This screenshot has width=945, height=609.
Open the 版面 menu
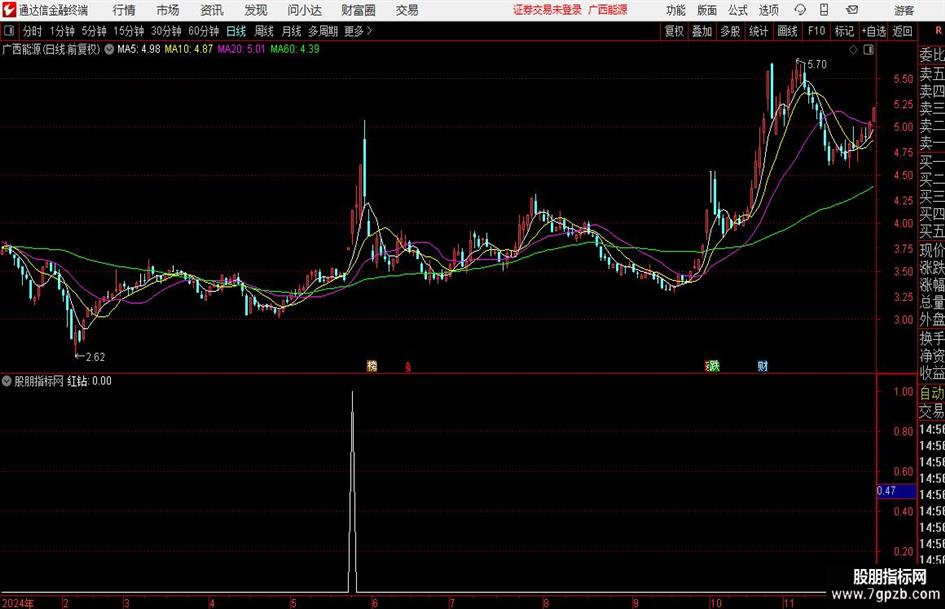tap(706, 10)
